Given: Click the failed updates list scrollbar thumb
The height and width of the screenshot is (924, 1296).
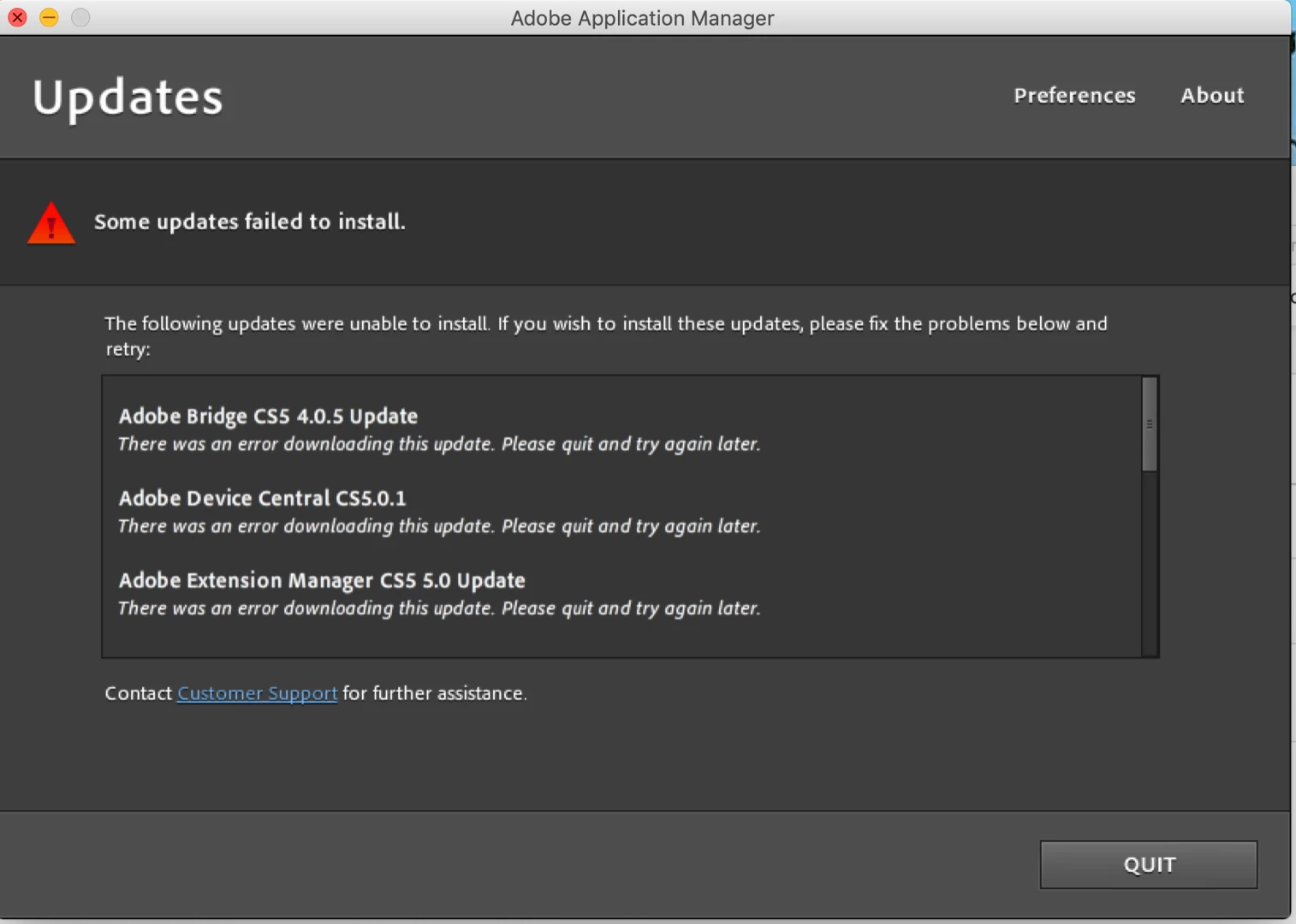Looking at the screenshot, I should coord(1150,424).
